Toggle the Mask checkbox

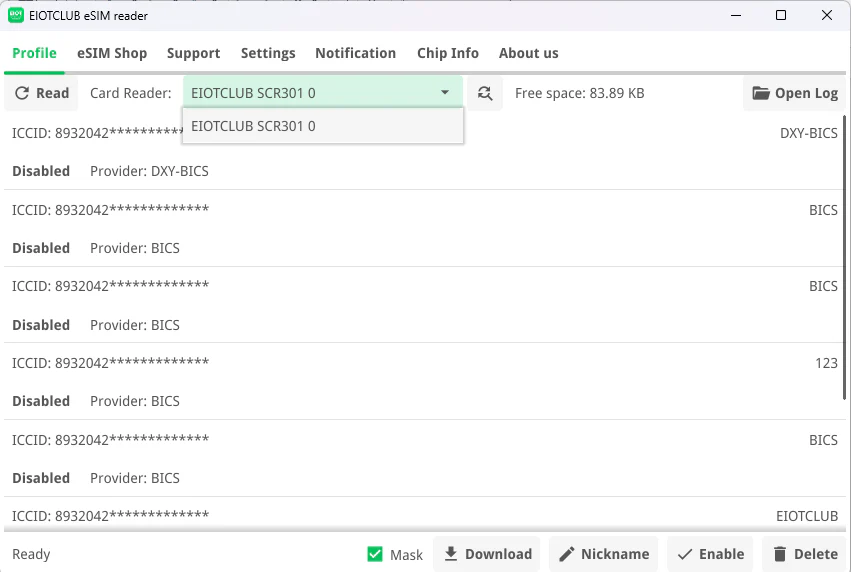pyautogui.click(x=375, y=554)
